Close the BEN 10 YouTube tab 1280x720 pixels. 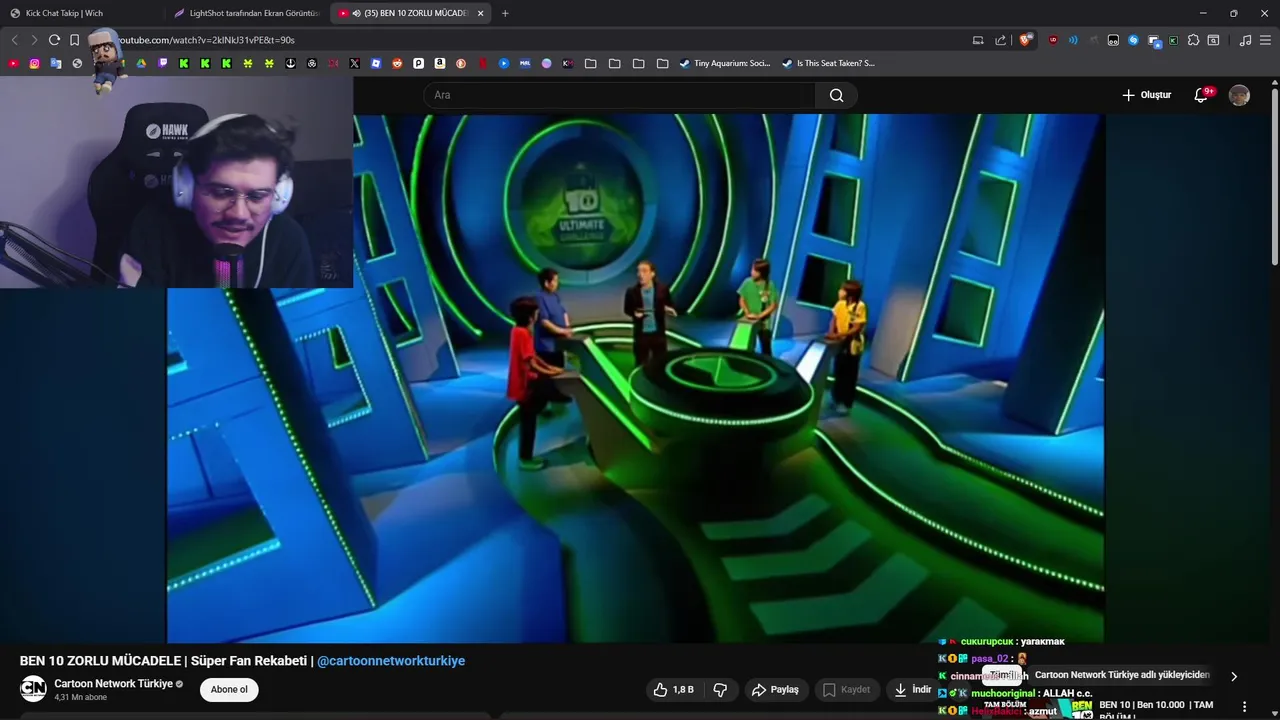(x=480, y=13)
